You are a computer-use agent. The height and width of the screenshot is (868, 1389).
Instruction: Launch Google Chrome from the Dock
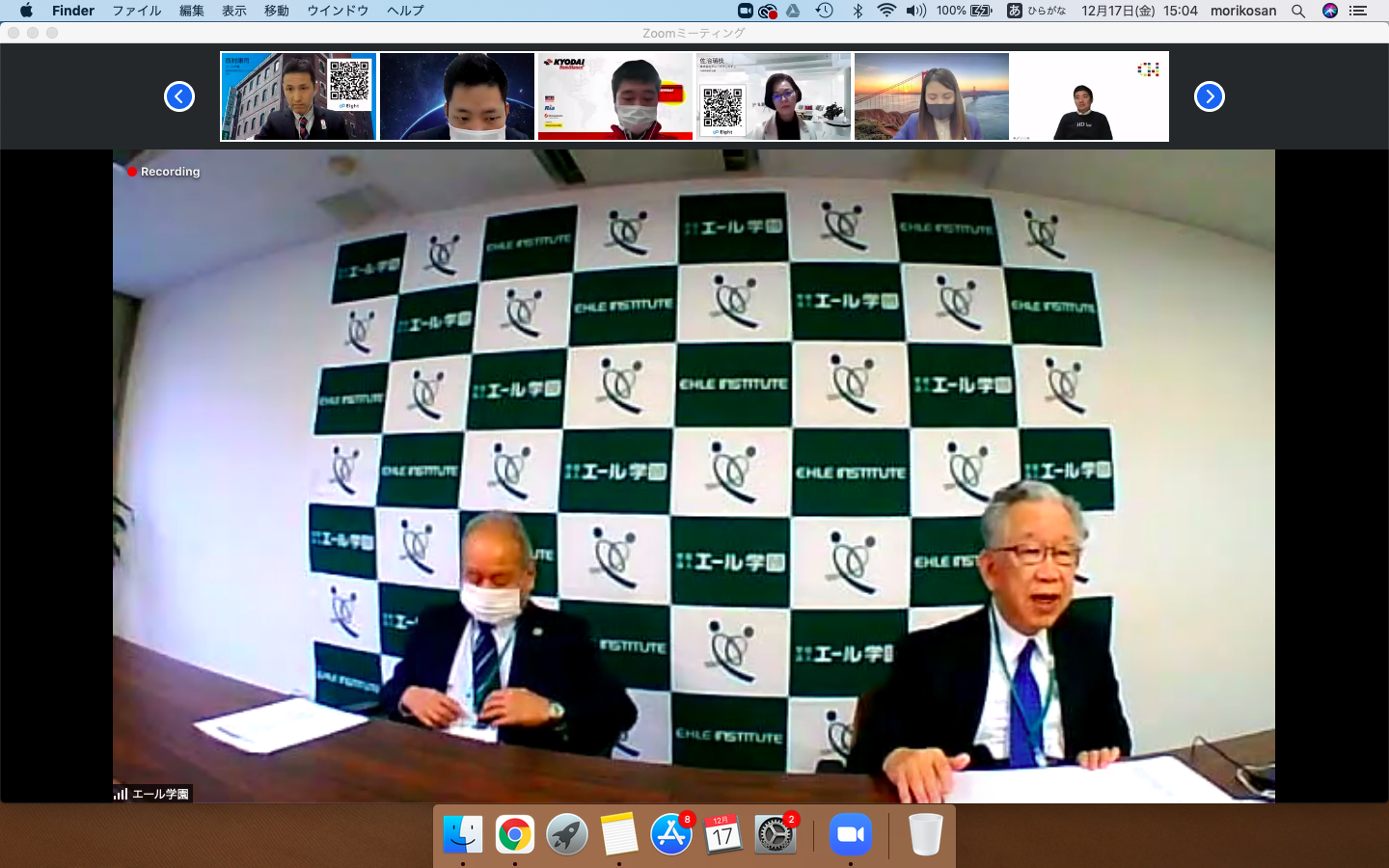[515, 834]
